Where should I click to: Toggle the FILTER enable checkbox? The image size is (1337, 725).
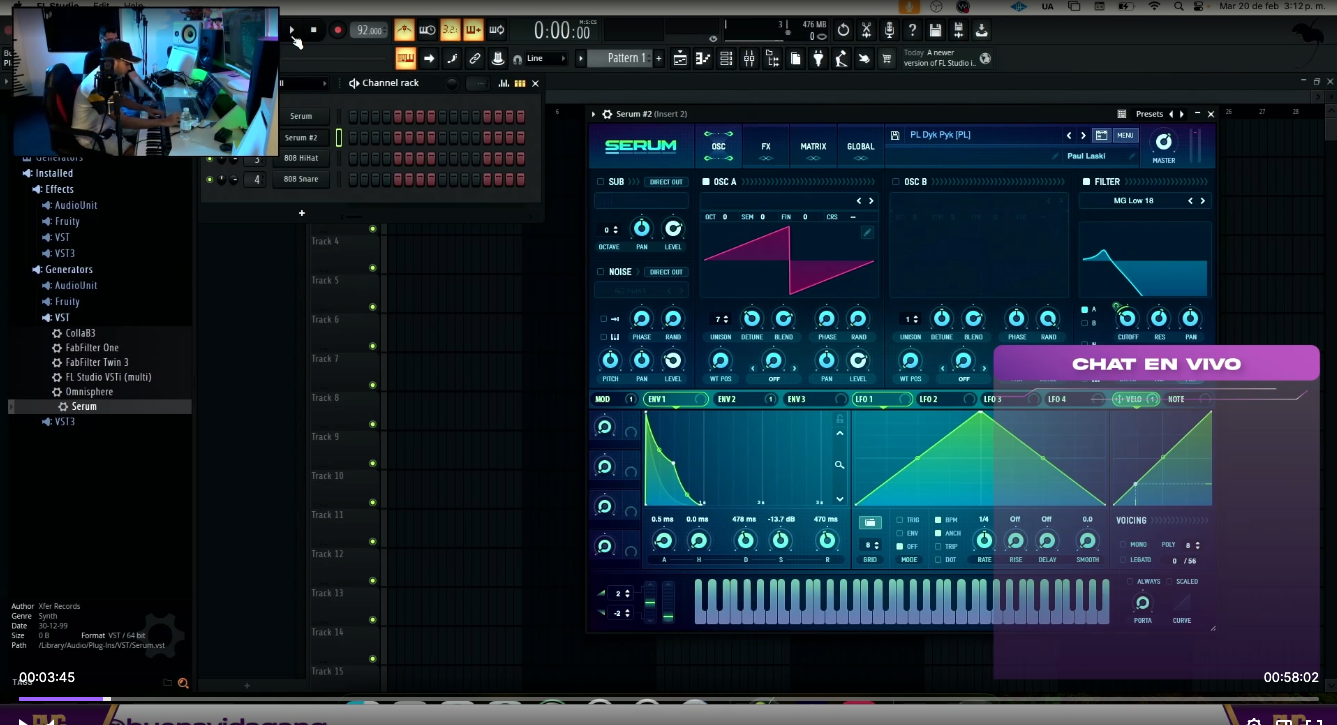[1087, 182]
